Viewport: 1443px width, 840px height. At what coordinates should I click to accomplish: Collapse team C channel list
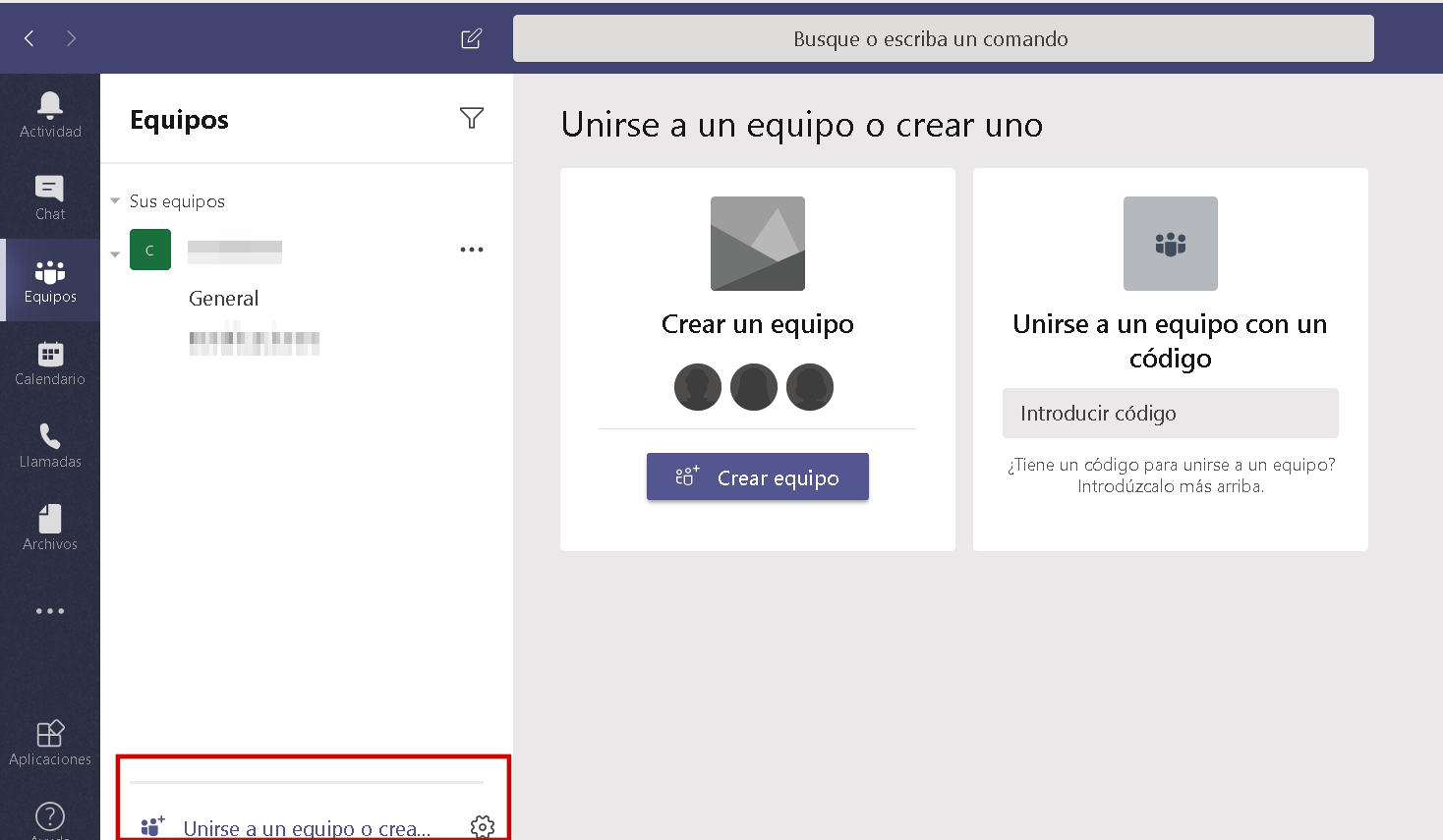coord(115,254)
